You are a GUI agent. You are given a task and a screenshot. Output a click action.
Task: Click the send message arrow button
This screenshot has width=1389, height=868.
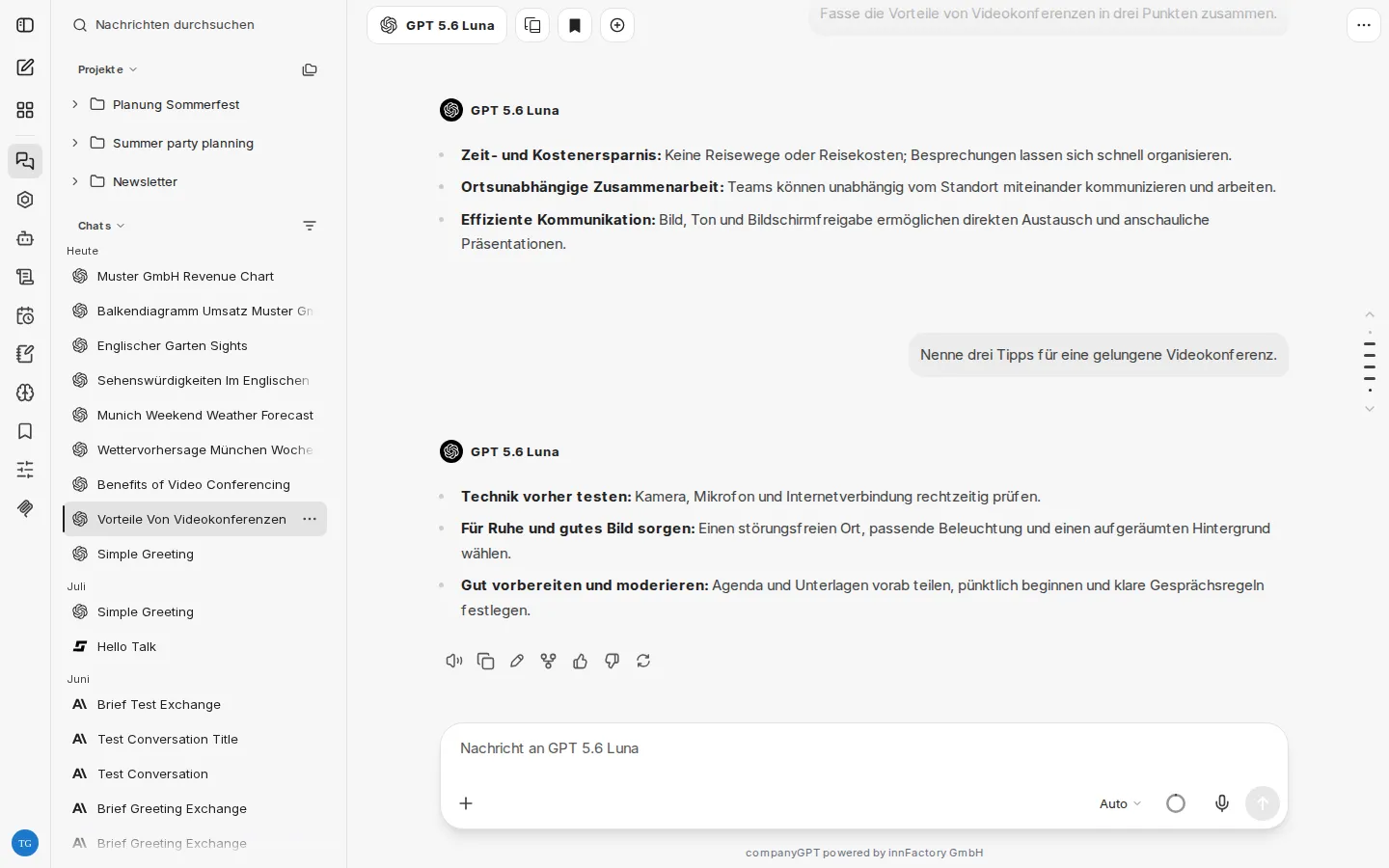point(1263,803)
